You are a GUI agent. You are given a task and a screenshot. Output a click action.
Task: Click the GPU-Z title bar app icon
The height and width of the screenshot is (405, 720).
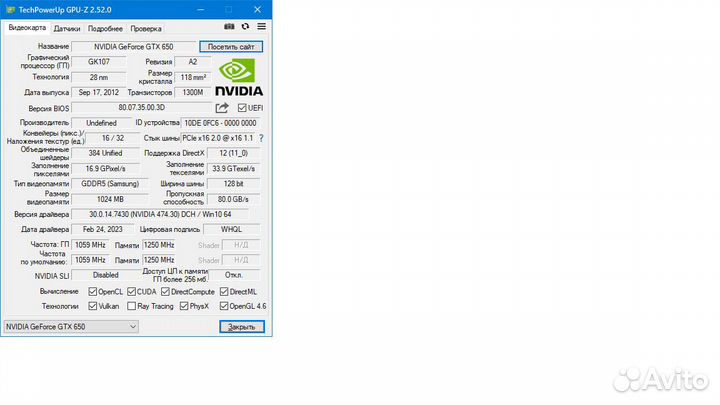click(x=11, y=10)
